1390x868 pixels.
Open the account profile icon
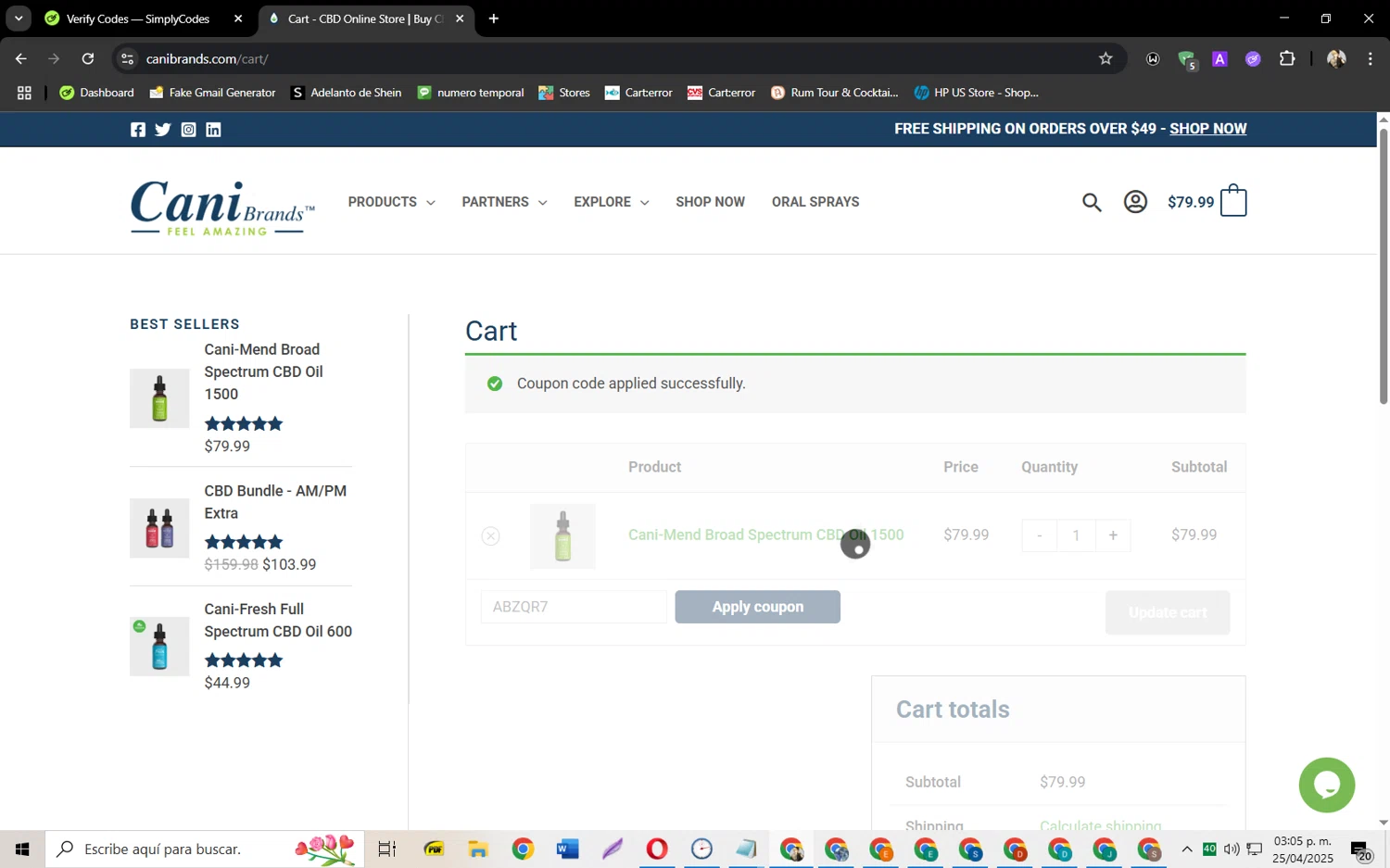pyautogui.click(x=1135, y=202)
